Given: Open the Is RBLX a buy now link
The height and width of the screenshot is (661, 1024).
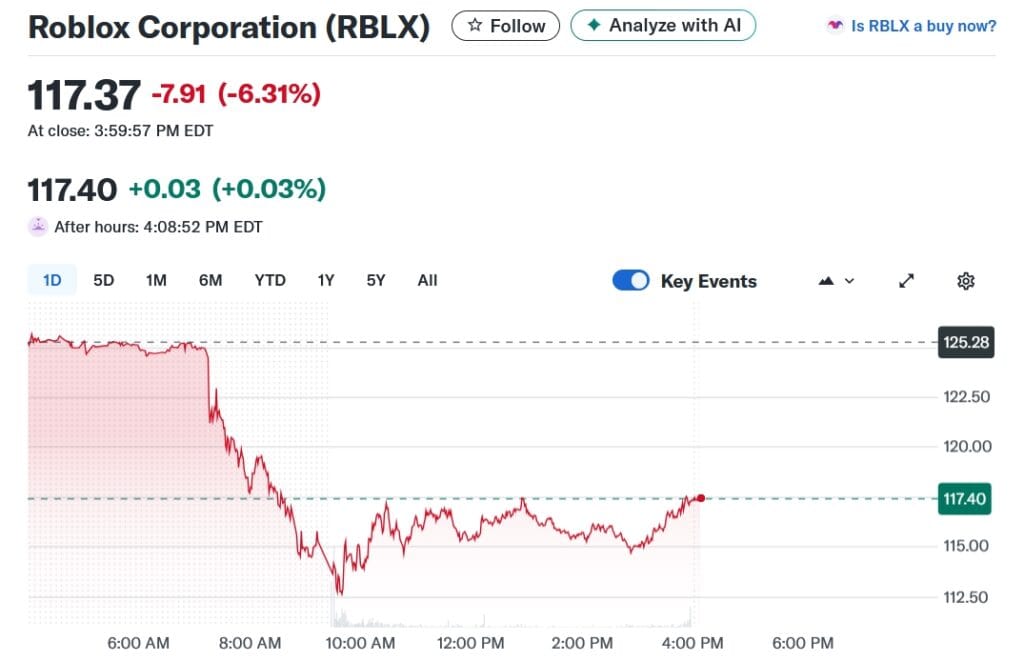Looking at the screenshot, I should (x=923, y=26).
